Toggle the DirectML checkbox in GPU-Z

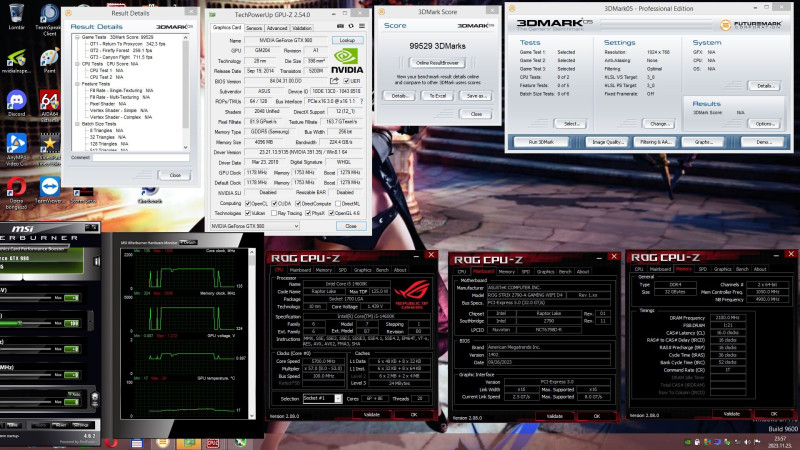point(338,204)
